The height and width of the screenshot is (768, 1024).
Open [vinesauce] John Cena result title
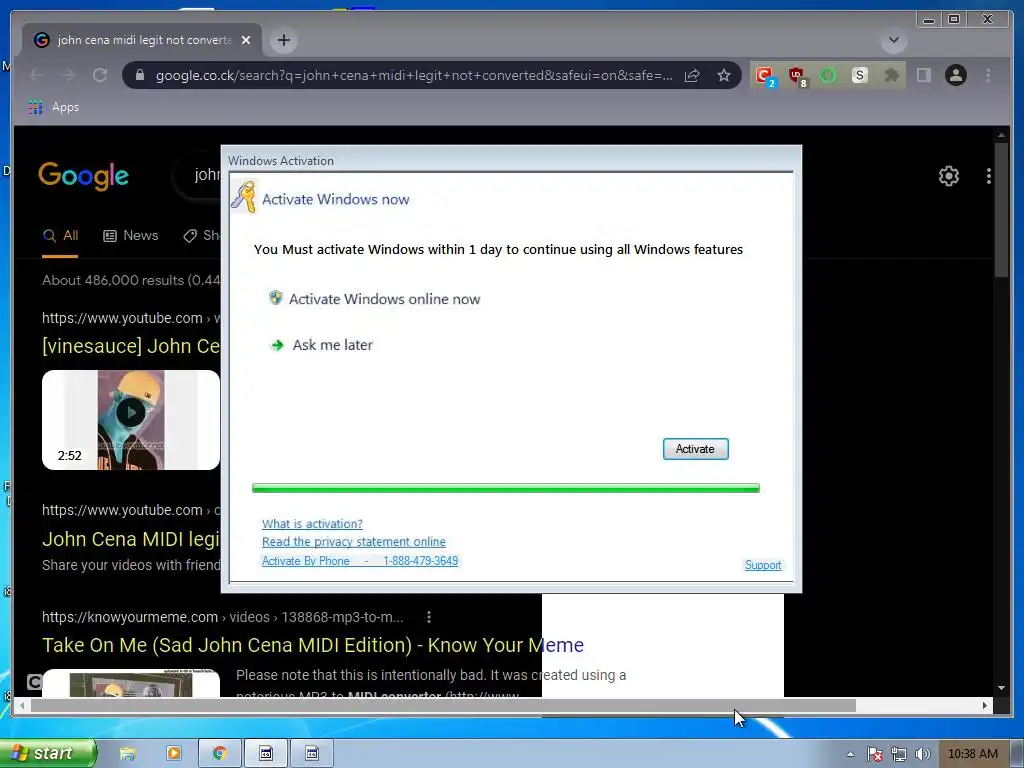click(131, 345)
